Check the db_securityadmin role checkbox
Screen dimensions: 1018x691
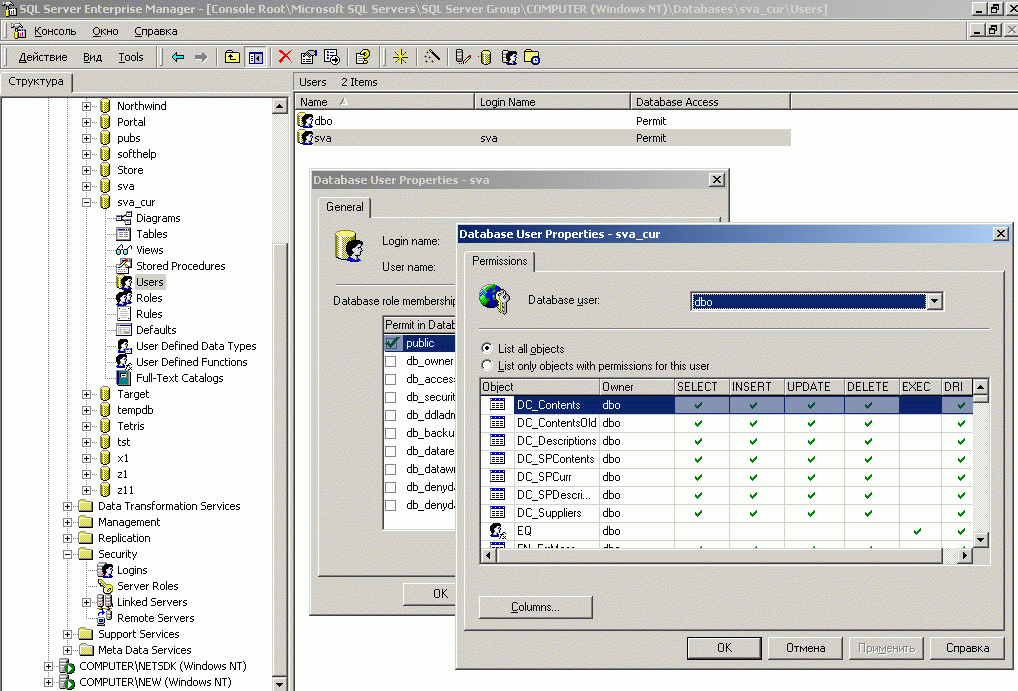[x=391, y=397]
